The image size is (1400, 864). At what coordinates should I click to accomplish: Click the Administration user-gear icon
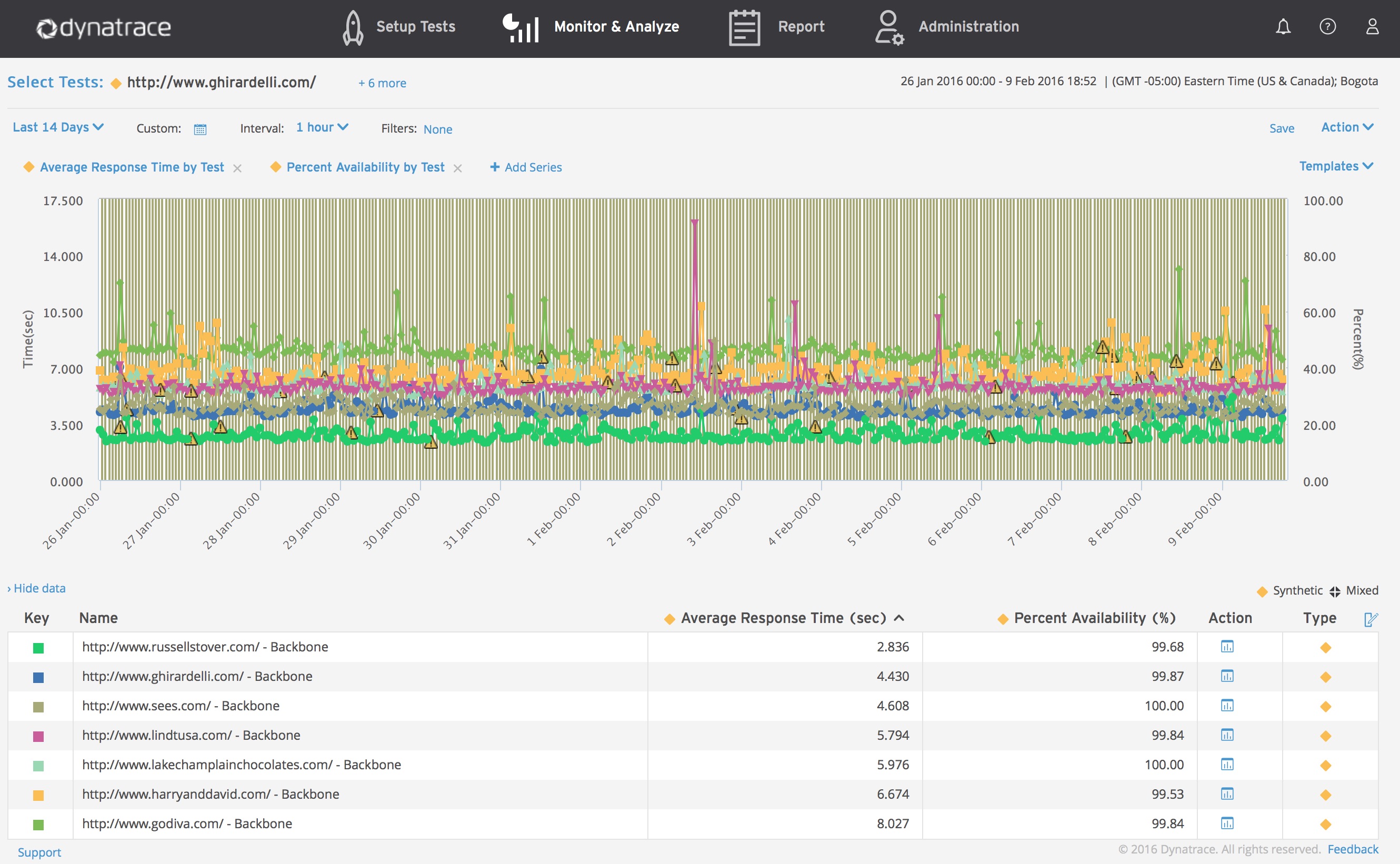pyautogui.click(x=889, y=27)
